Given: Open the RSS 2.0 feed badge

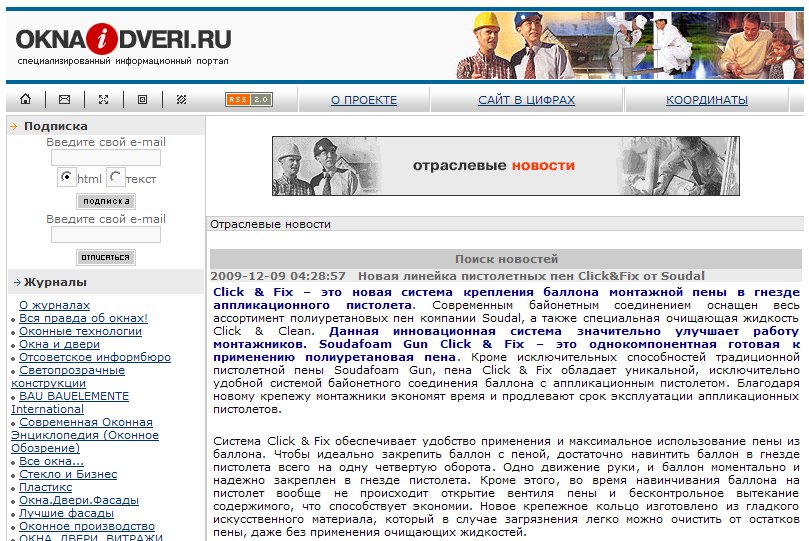Looking at the screenshot, I should (249, 100).
